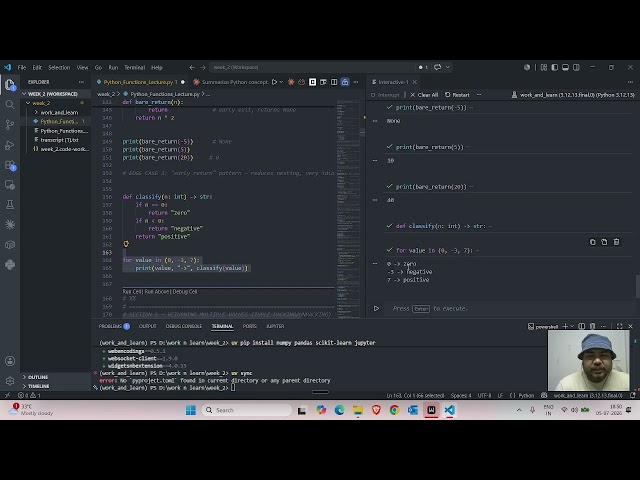Open Explorer views ellipsis menu
Viewport: 640px width, 480px height.
click(81, 82)
